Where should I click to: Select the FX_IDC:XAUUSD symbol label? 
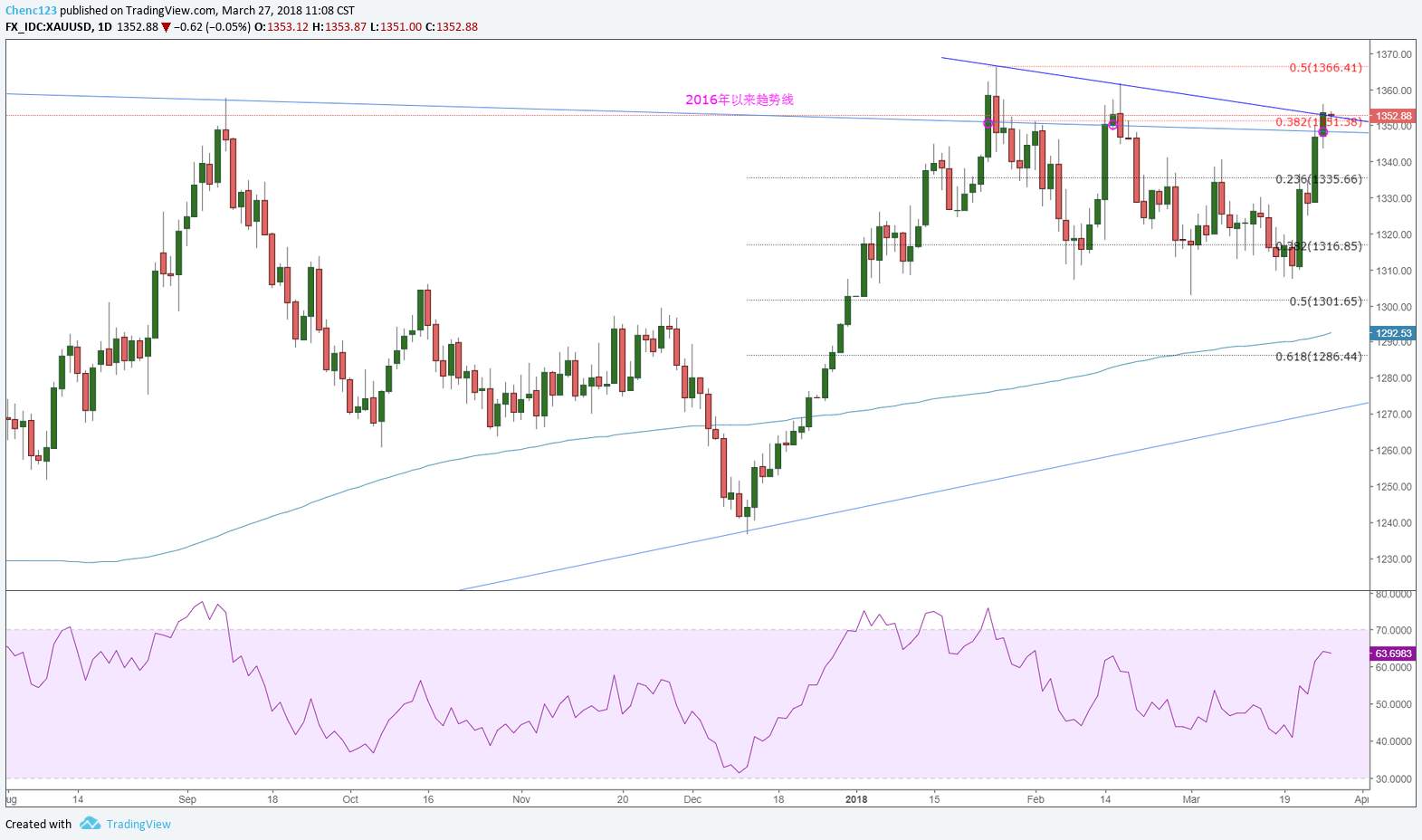pos(48,26)
